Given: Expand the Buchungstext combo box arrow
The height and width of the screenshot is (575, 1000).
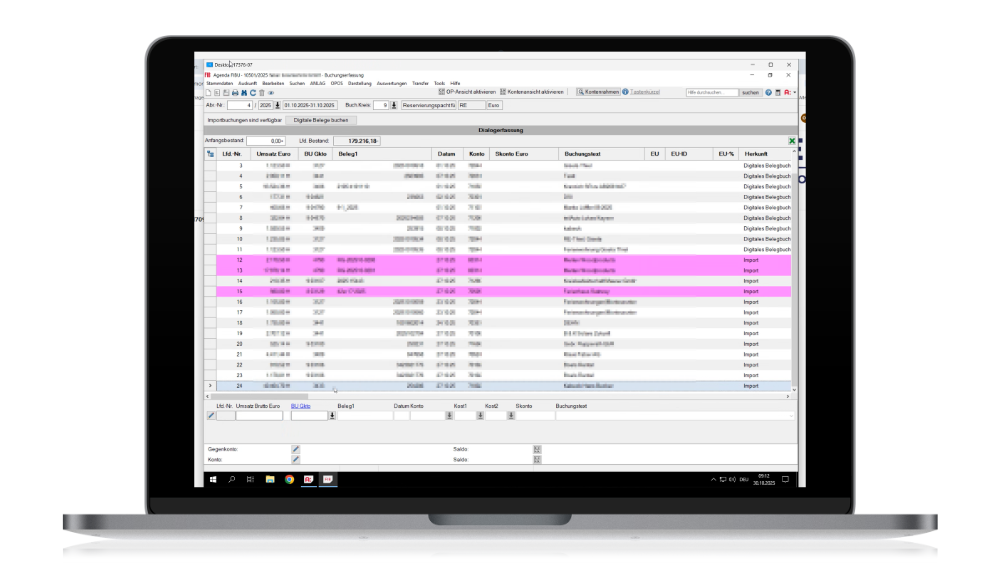Looking at the screenshot, I should 791,416.
